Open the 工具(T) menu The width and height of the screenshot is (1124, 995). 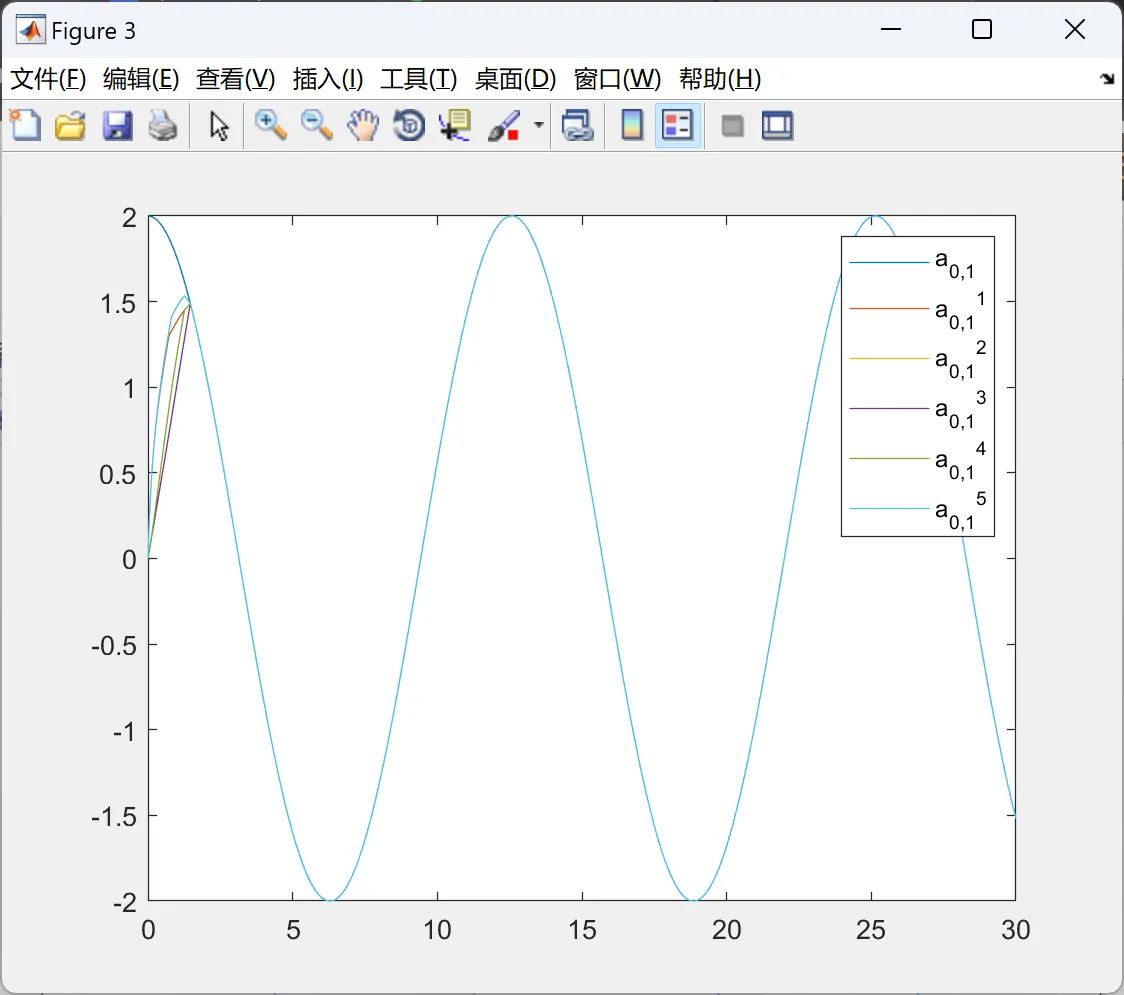coord(419,79)
